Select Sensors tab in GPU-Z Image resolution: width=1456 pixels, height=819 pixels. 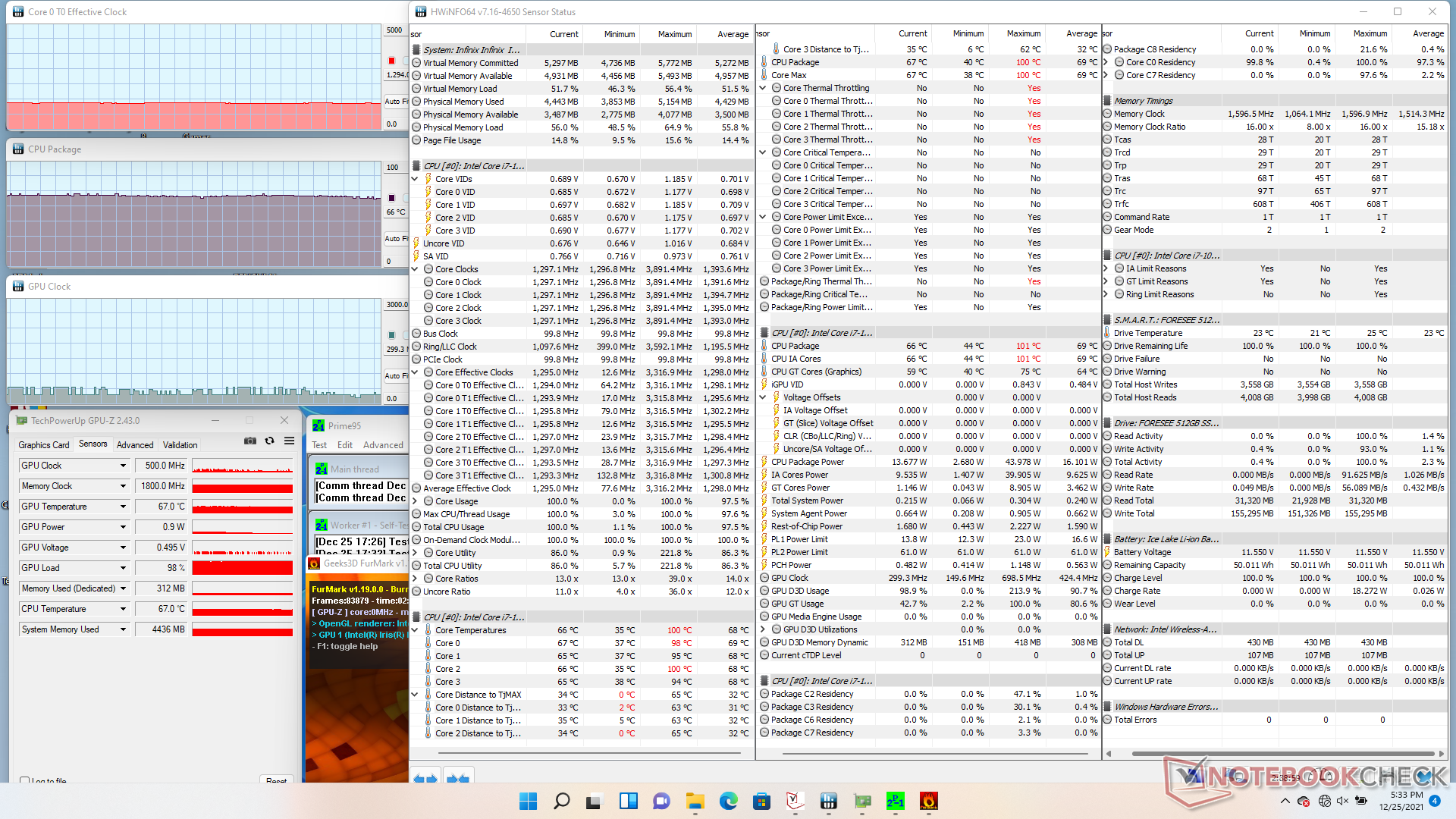(93, 444)
